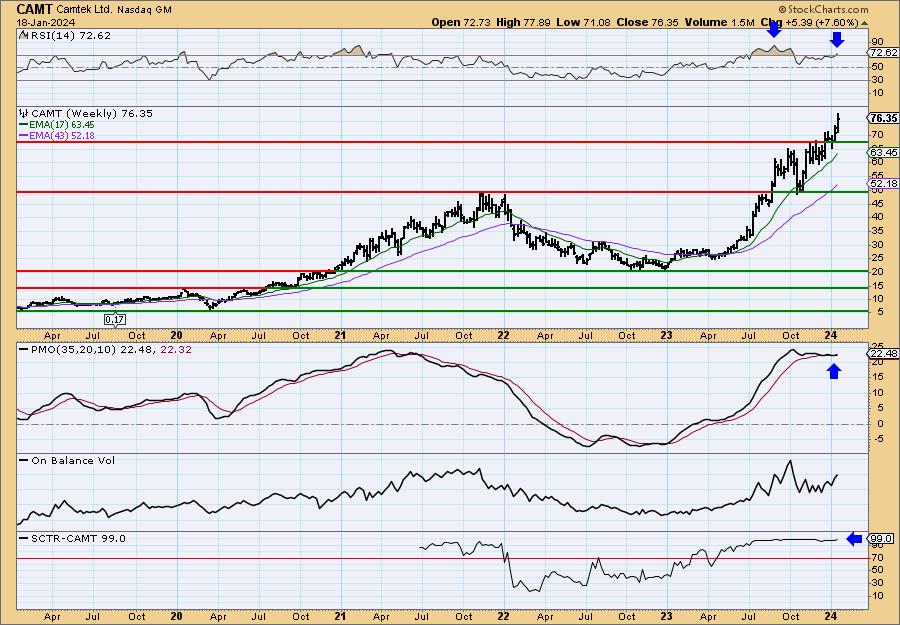Click the green EMA(17) legend line swatch
This screenshot has height=625, width=900.
tap(24, 125)
